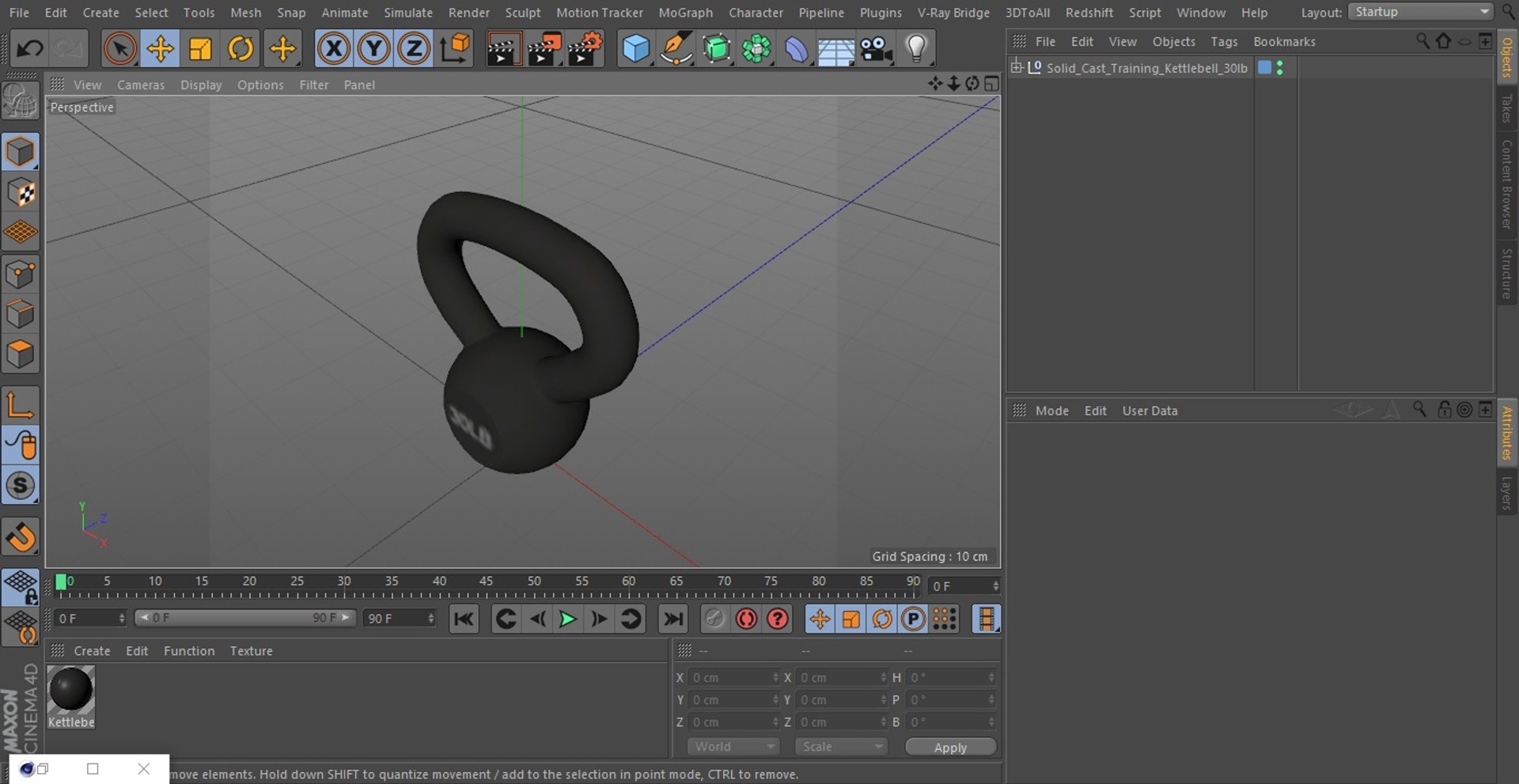This screenshot has width=1519, height=784.
Task: Select the Scale tool
Action: tap(200, 49)
